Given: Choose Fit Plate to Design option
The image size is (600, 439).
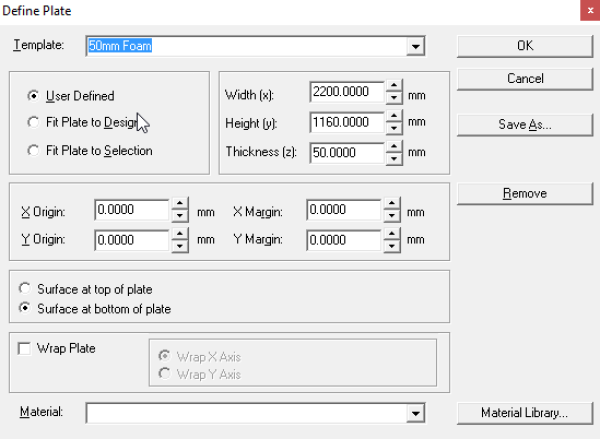Looking at the screenshot, I should click(x=34, y=123).
